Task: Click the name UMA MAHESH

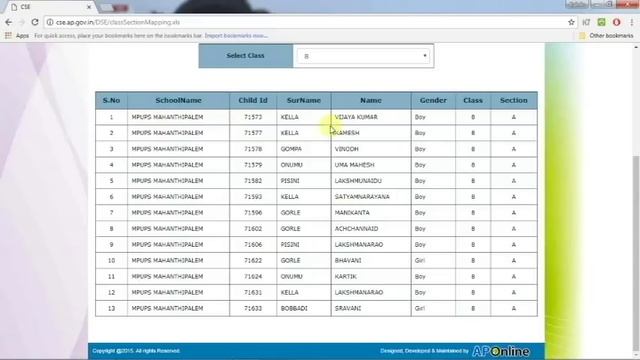Action: [x=354, y=165]
